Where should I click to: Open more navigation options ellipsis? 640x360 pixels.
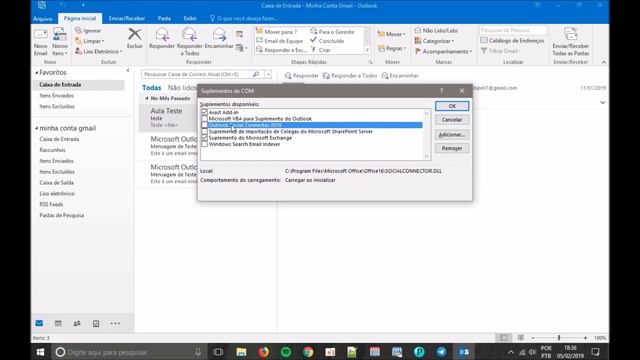115,323
